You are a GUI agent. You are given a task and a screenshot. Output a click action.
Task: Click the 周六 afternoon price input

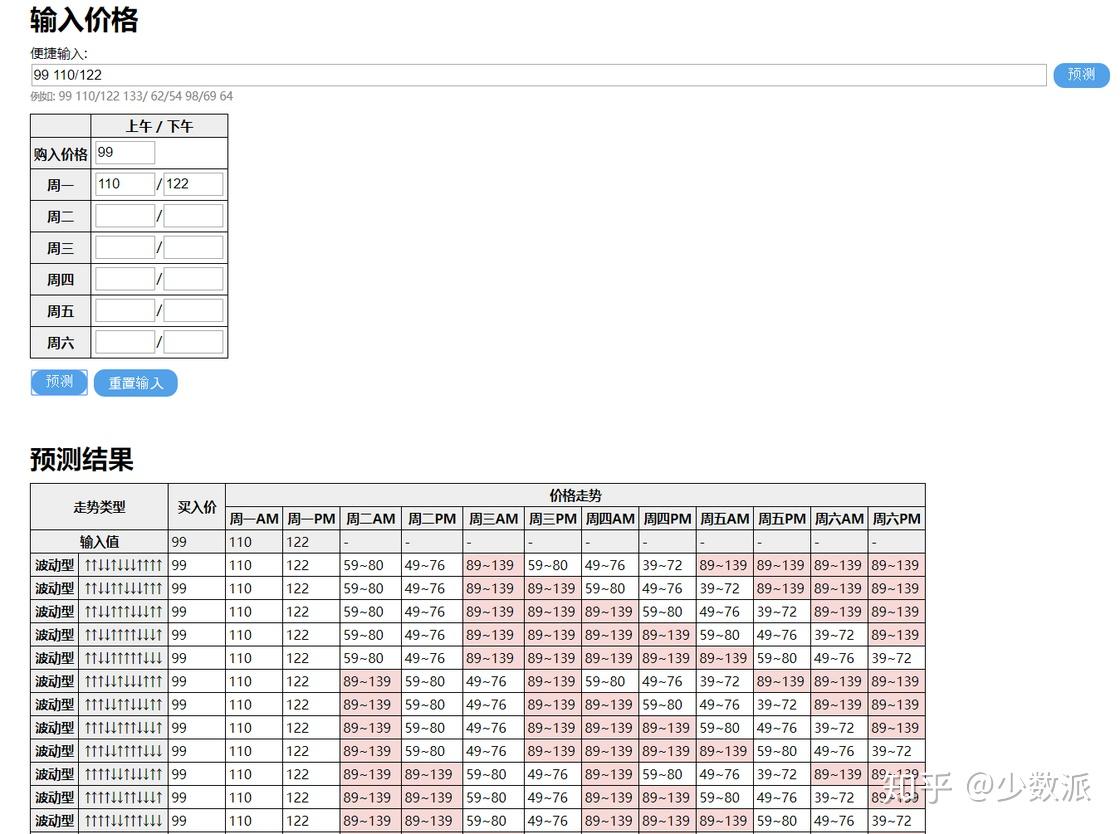193,342
